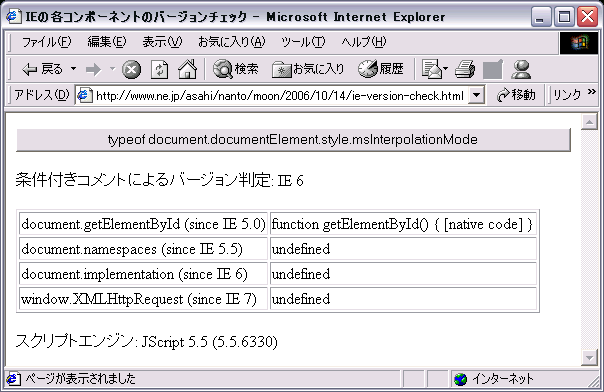The height and width of the screenshot is (392, 604).
Task: Go to the Home page icon
Action: tap(188, 69)
